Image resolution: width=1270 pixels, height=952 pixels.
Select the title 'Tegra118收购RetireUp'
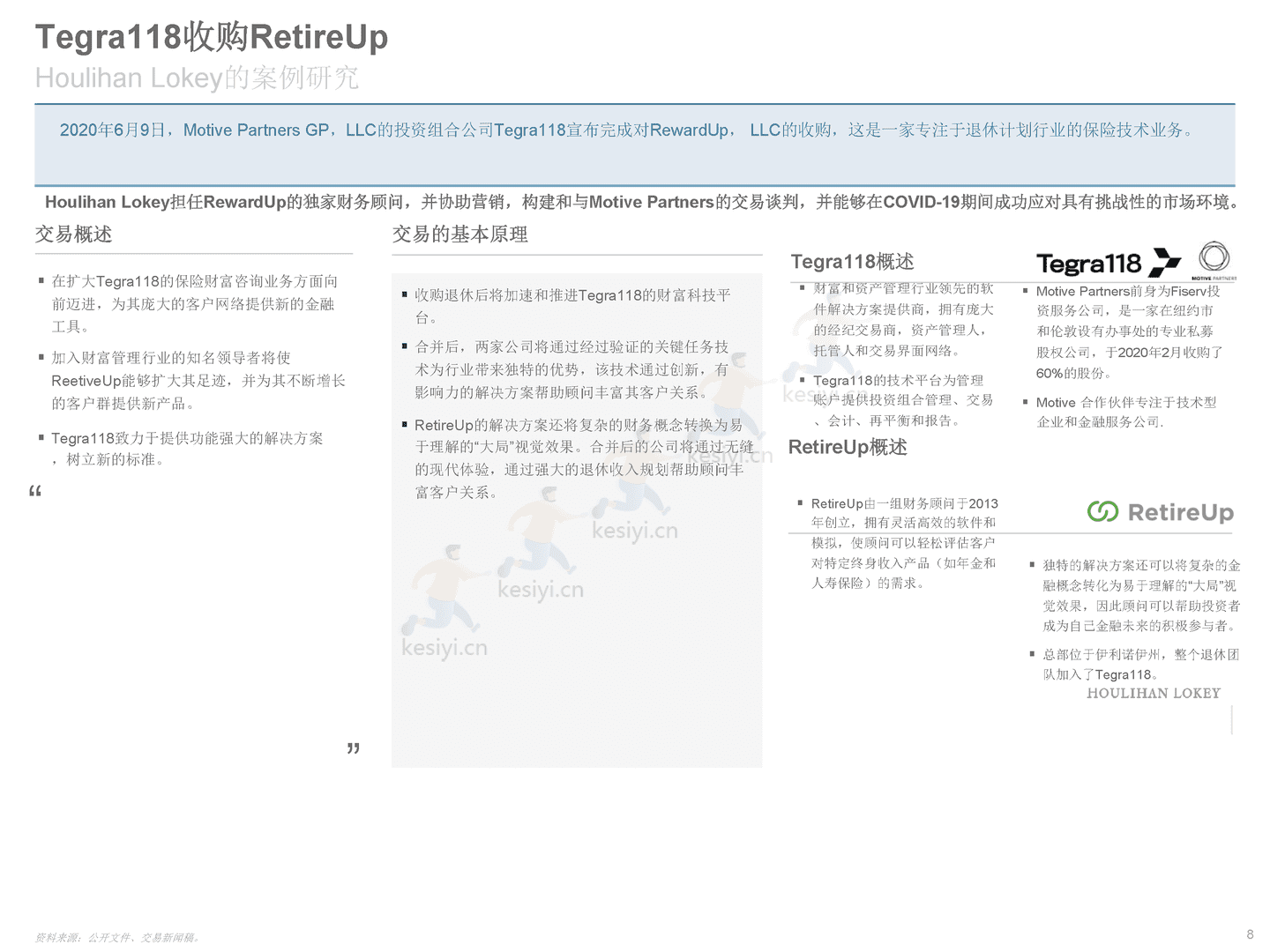point(212,37)
